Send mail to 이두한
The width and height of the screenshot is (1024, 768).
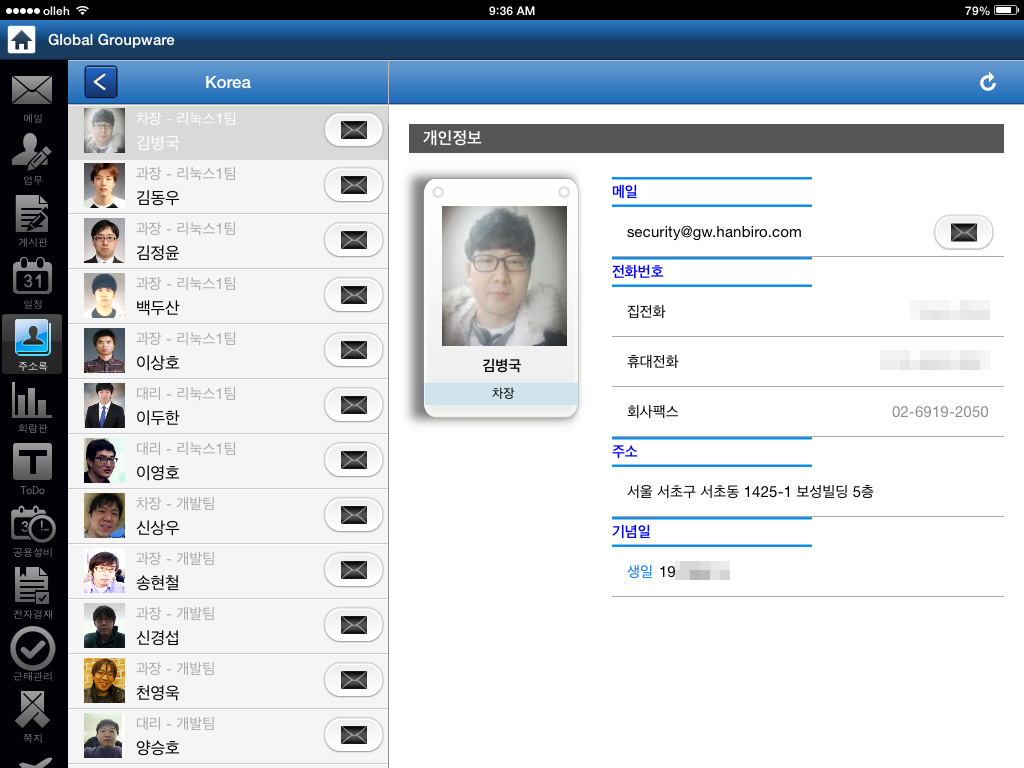(353, 405)
